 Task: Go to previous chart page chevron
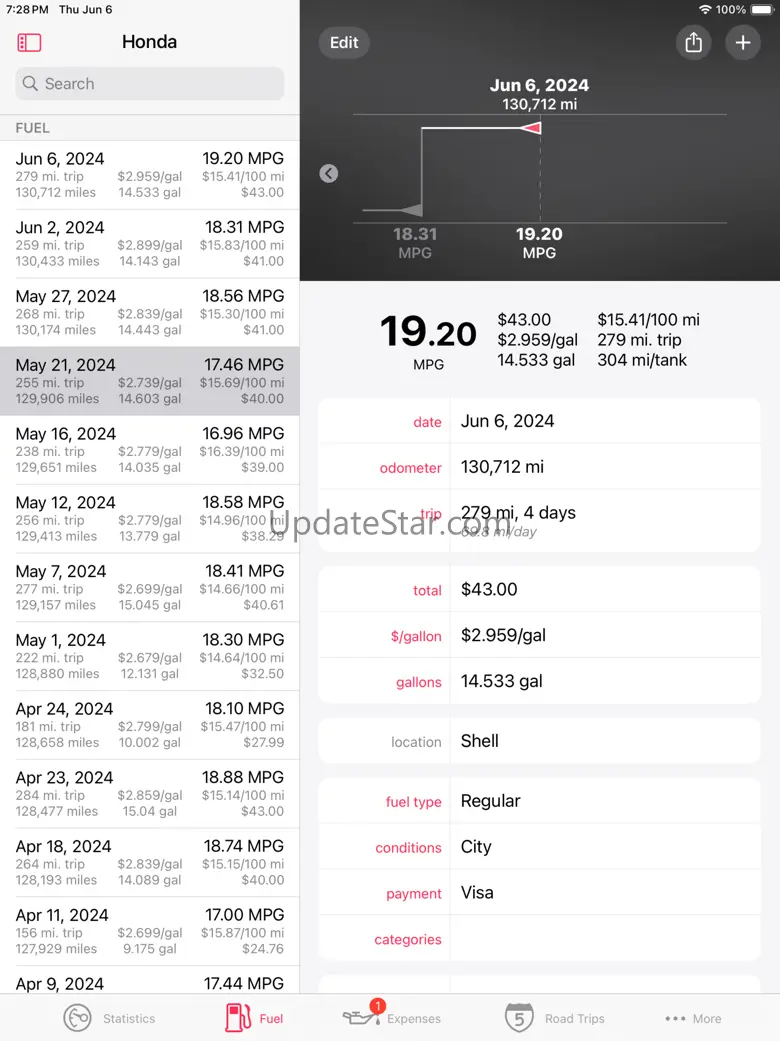click(x=329, y=173)
